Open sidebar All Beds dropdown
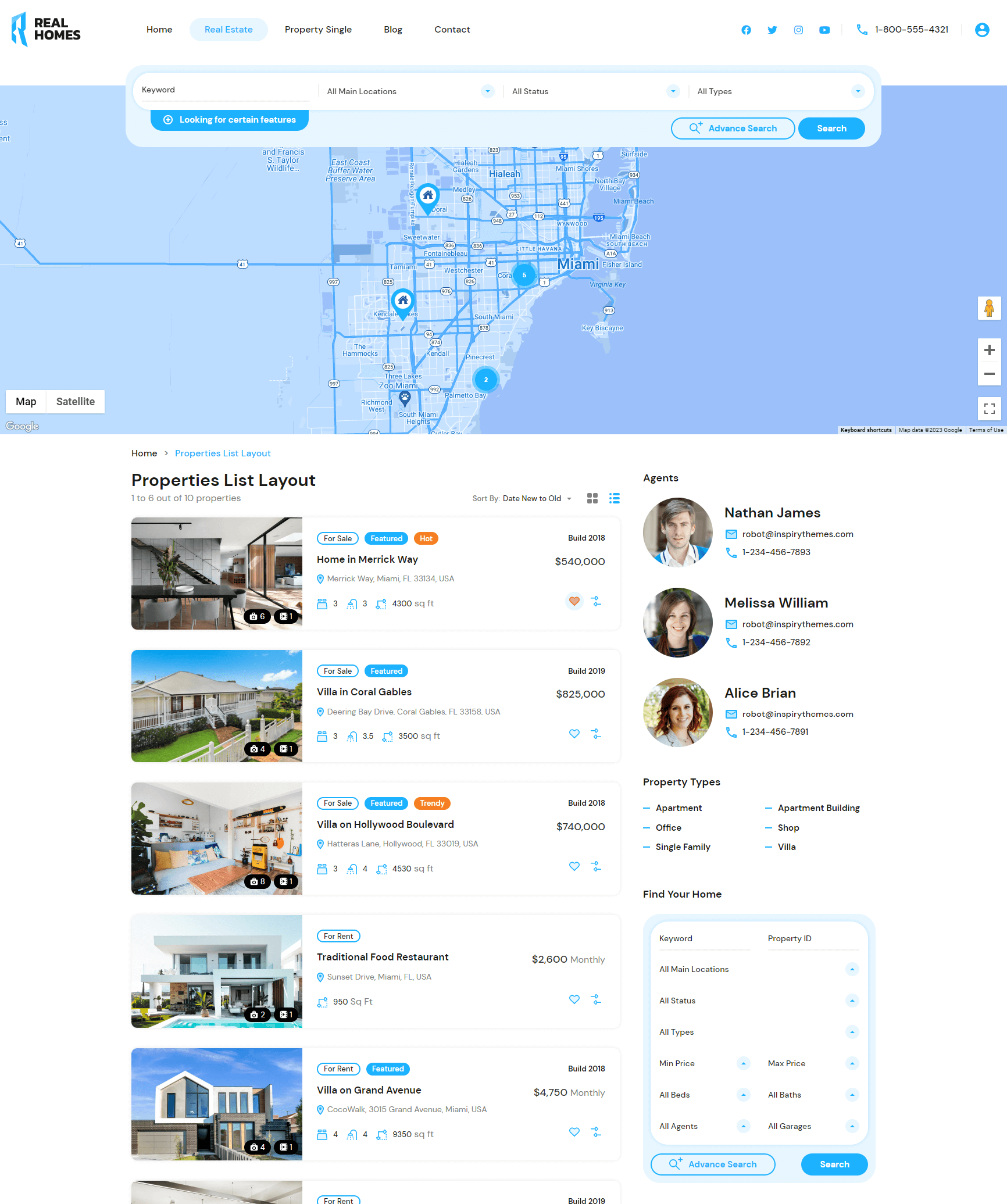 705,1095
